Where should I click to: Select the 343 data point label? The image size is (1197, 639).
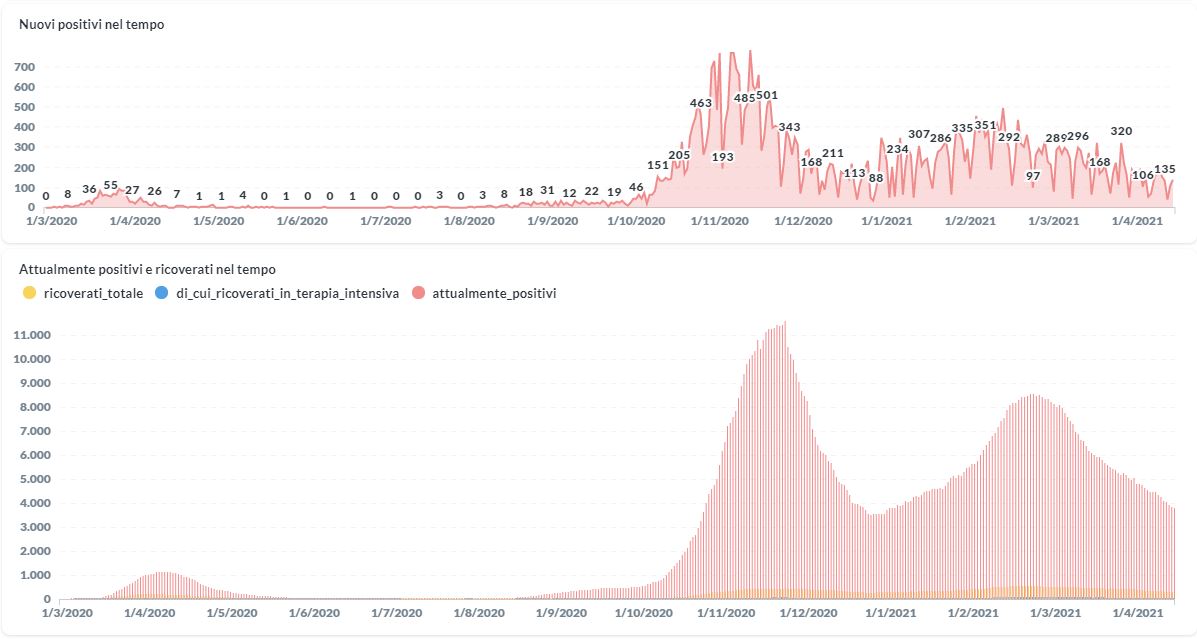789,127
